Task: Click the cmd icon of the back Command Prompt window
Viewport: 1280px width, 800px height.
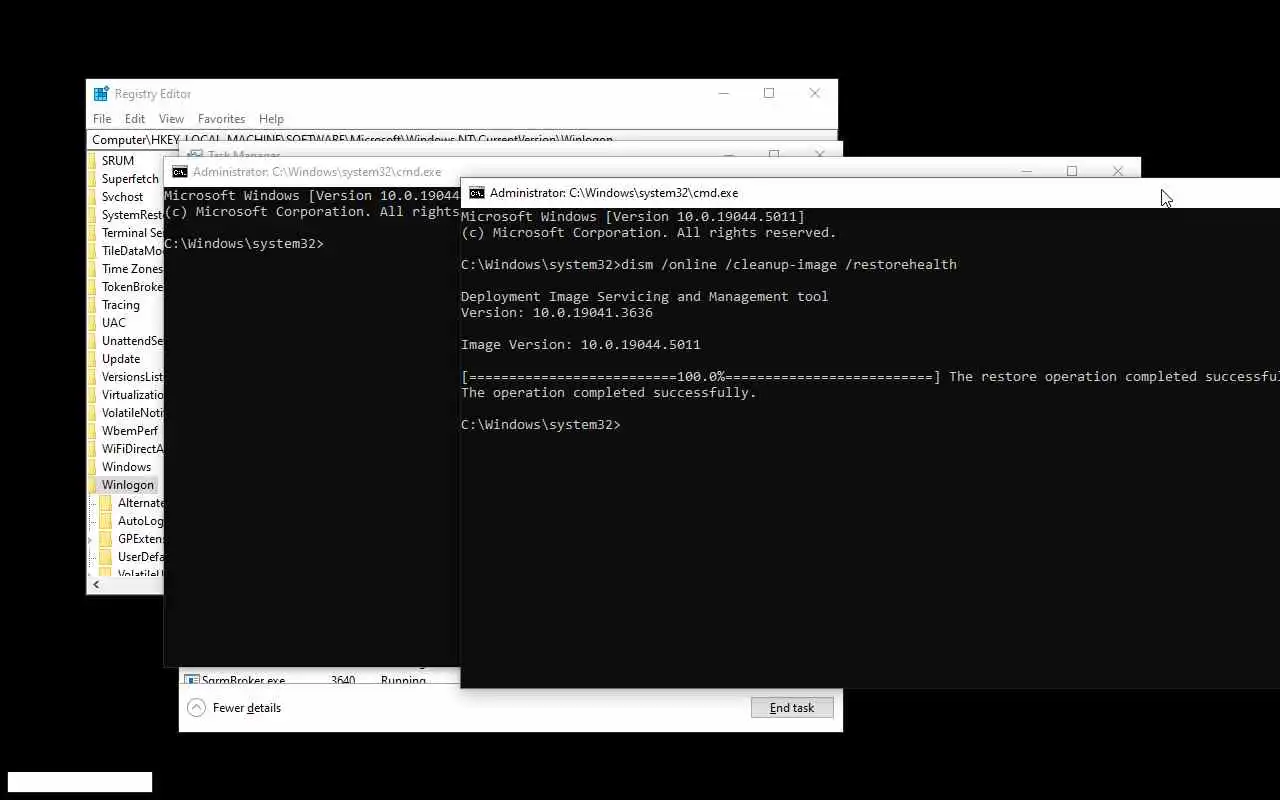Action: (180, 172)
